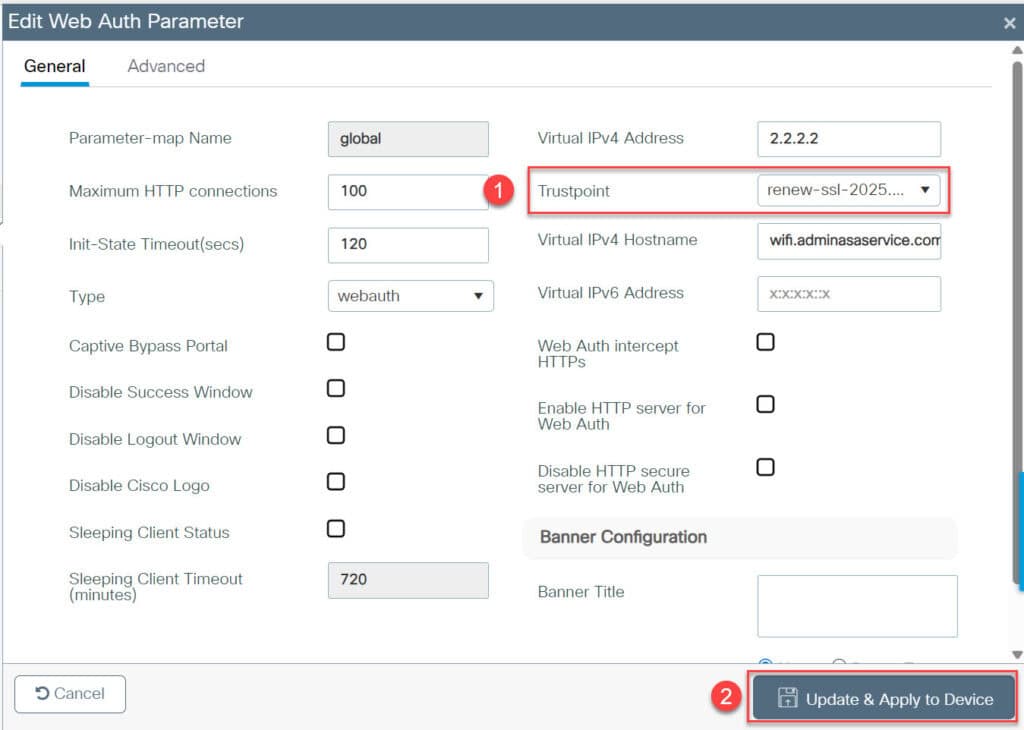Enable HTTP server for Web Auth
Image resolution: width=1024 pixels, height=730 pixels.
click(x=765, y=404)
